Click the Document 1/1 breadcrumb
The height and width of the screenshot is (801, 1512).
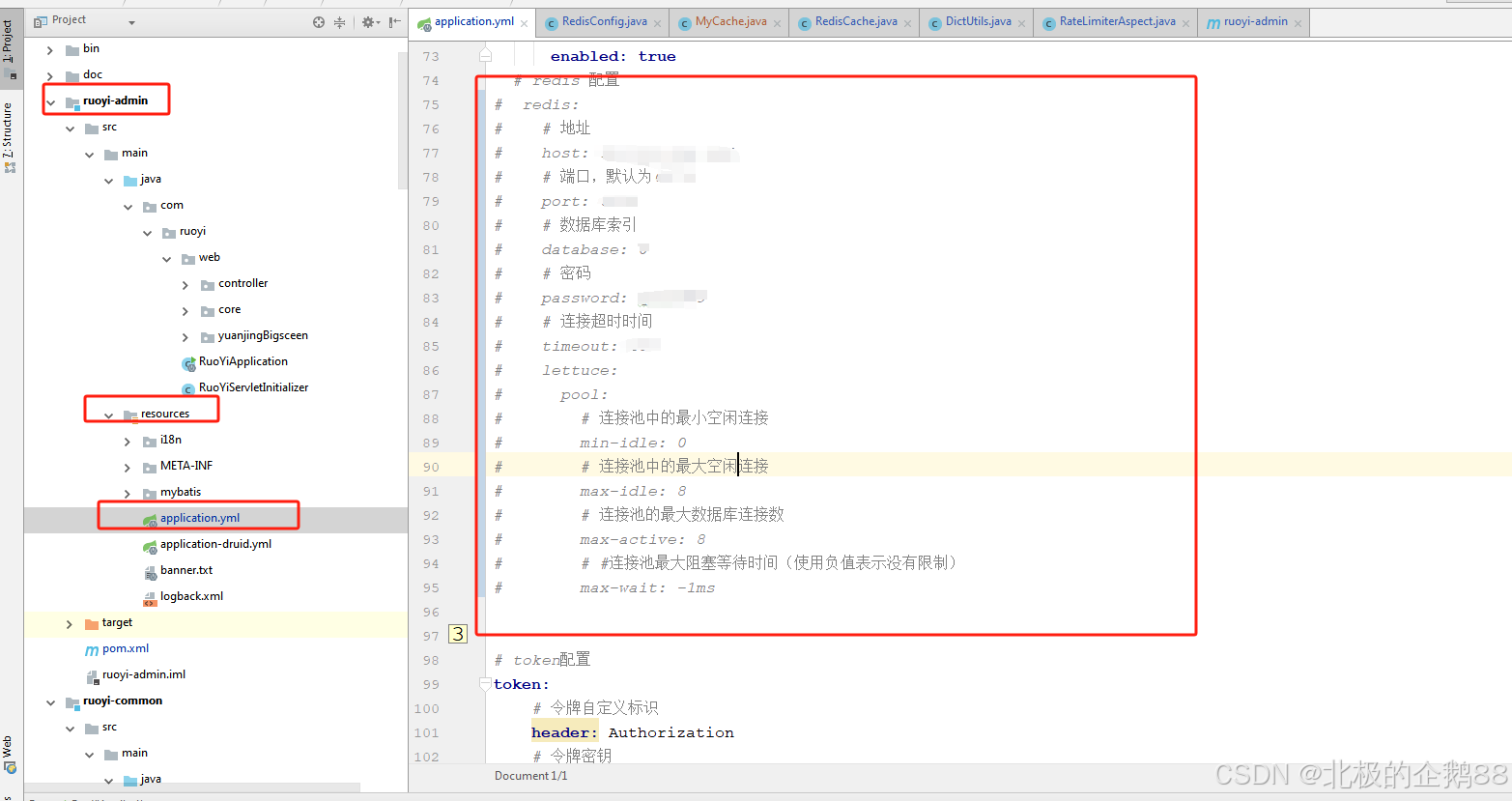coord(530,776)
